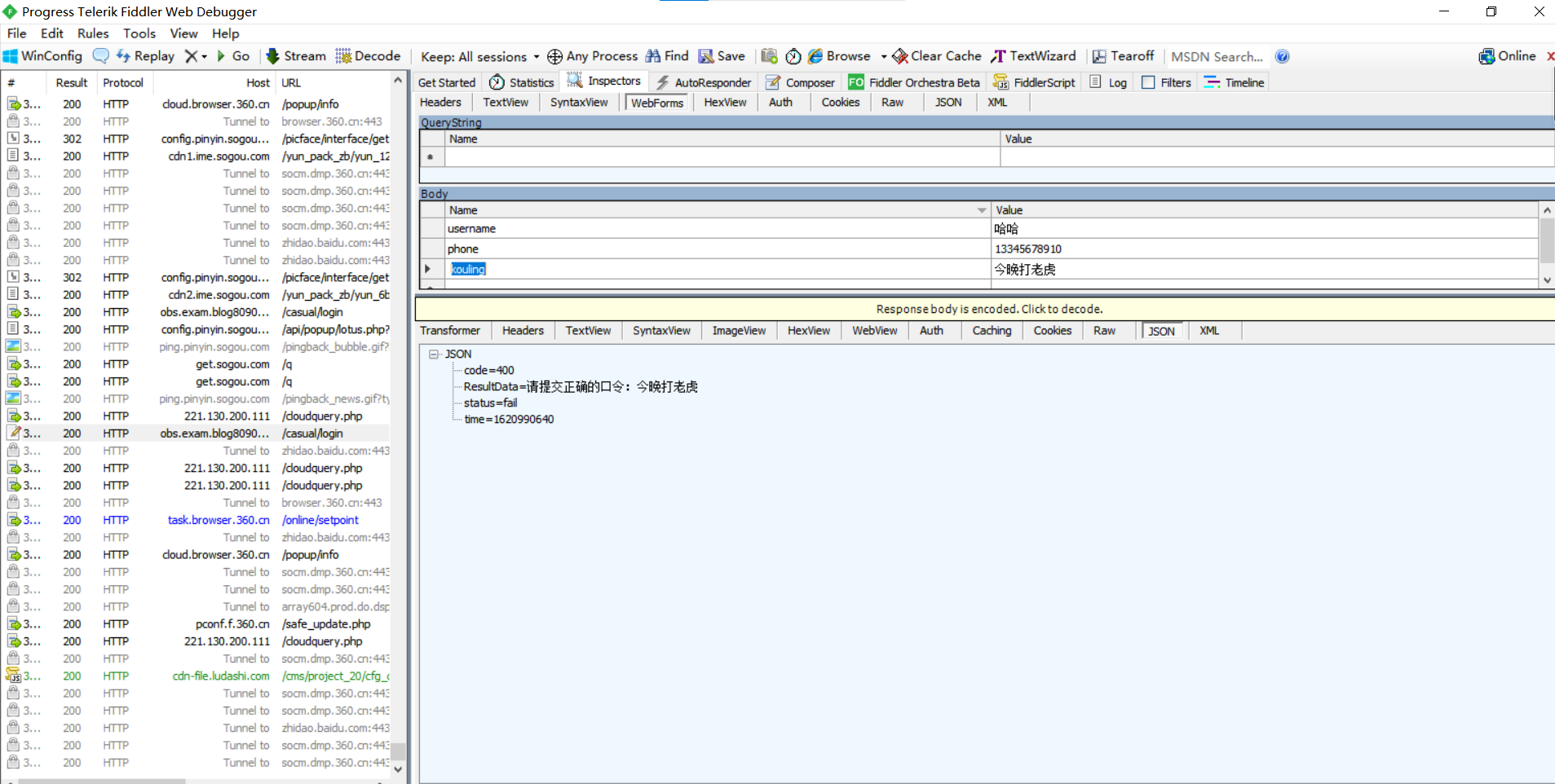Open Find sessions tool
The height and width of the screenshot is (784, 1555).
(667, 56)
